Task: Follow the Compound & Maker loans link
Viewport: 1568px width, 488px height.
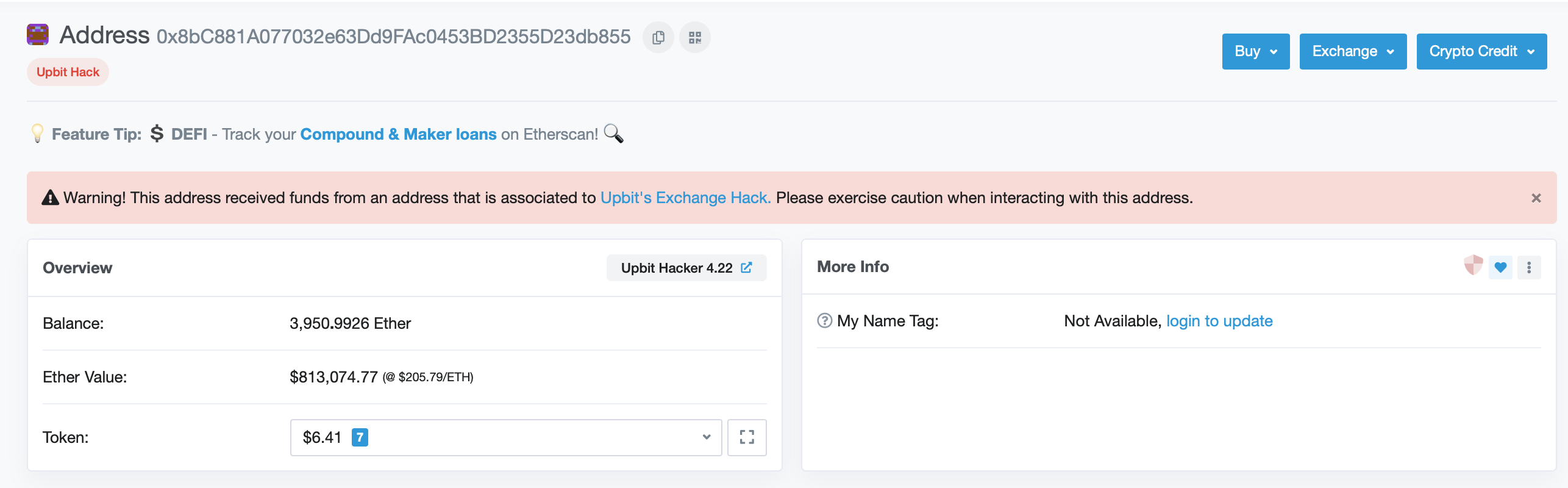Action: click(x=398, y=134)
